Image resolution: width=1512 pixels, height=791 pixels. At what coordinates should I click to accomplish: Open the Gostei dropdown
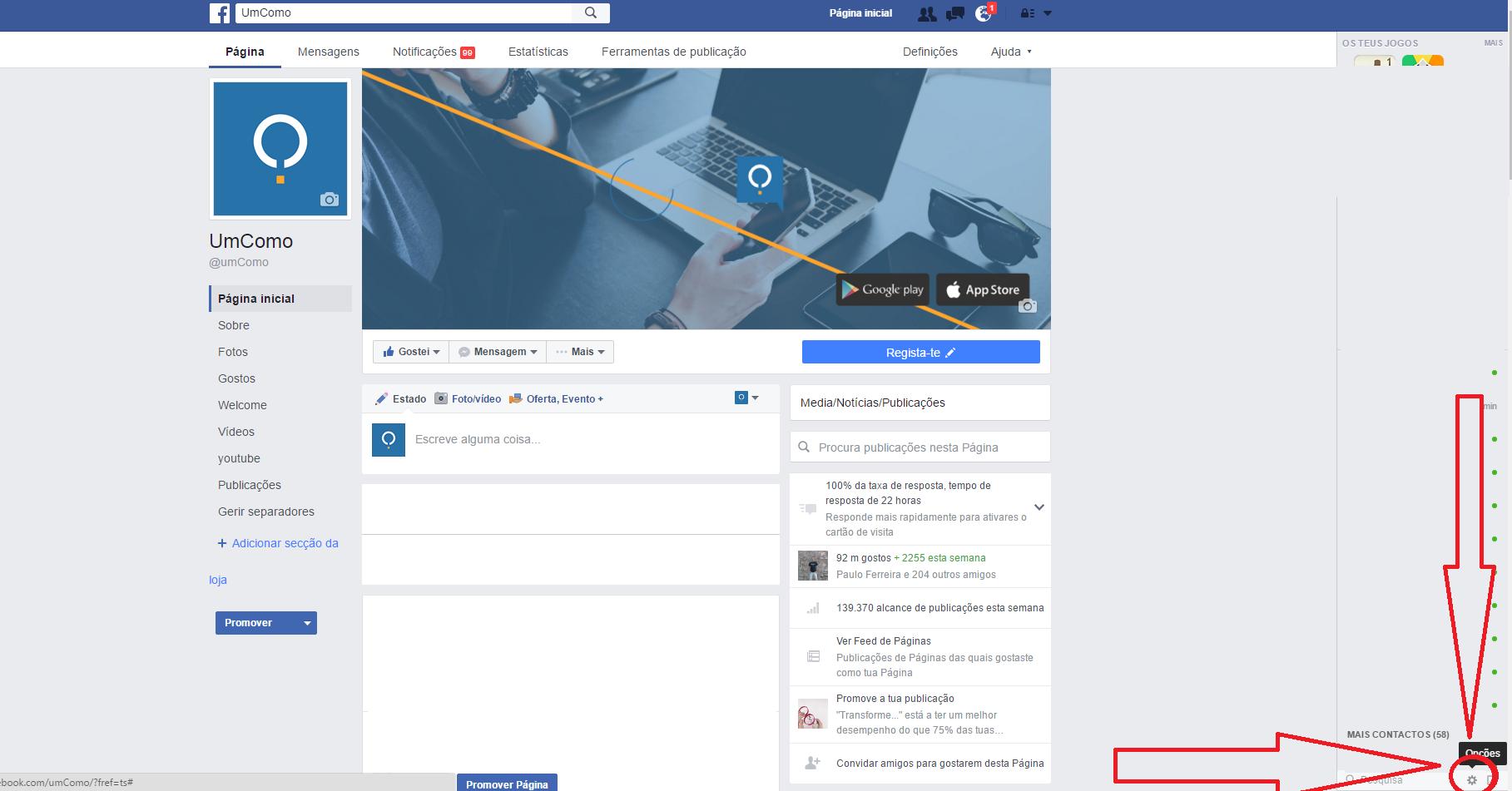tap(411, 352)
